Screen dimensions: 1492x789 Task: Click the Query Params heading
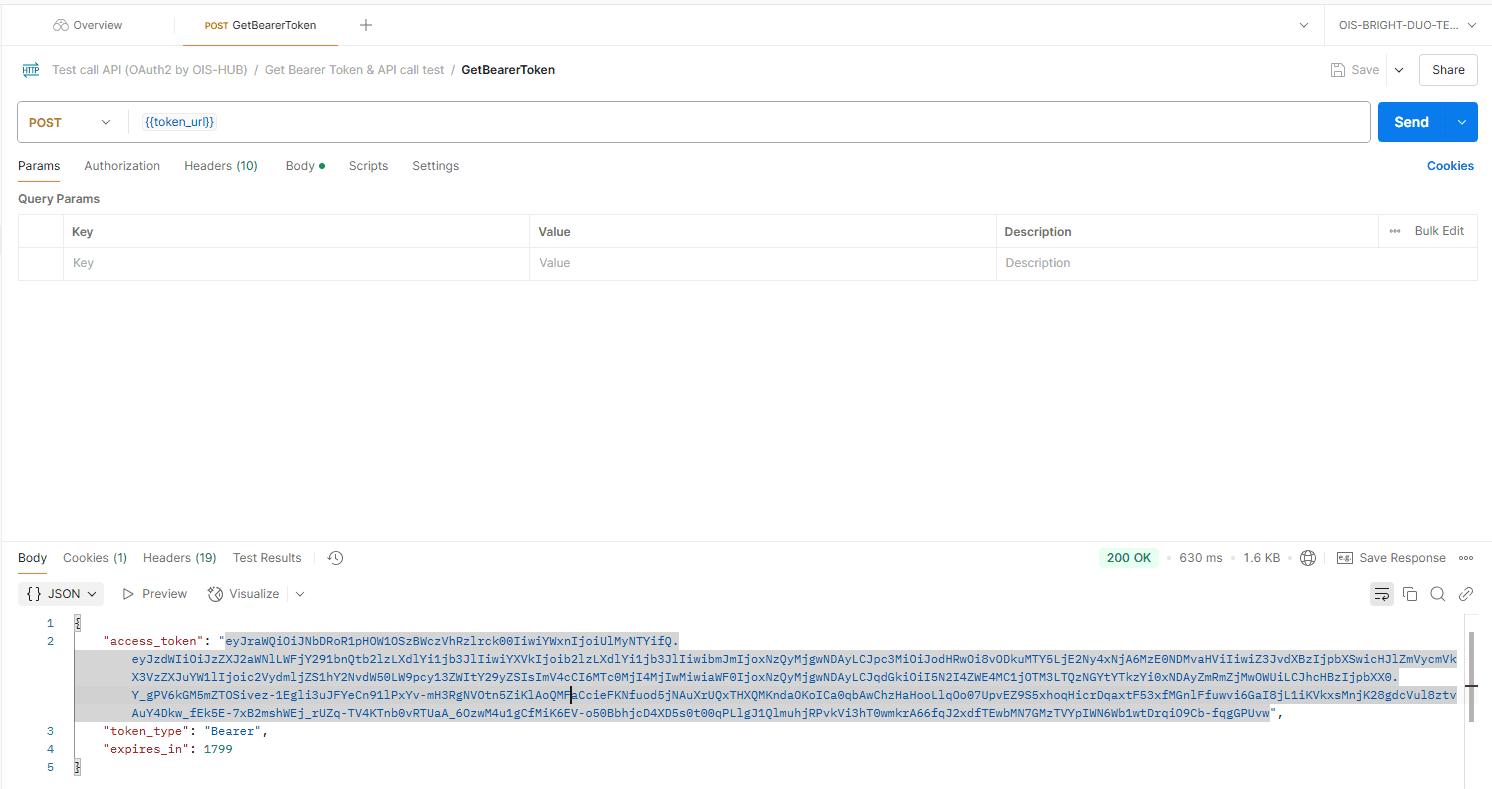(59, 199)
